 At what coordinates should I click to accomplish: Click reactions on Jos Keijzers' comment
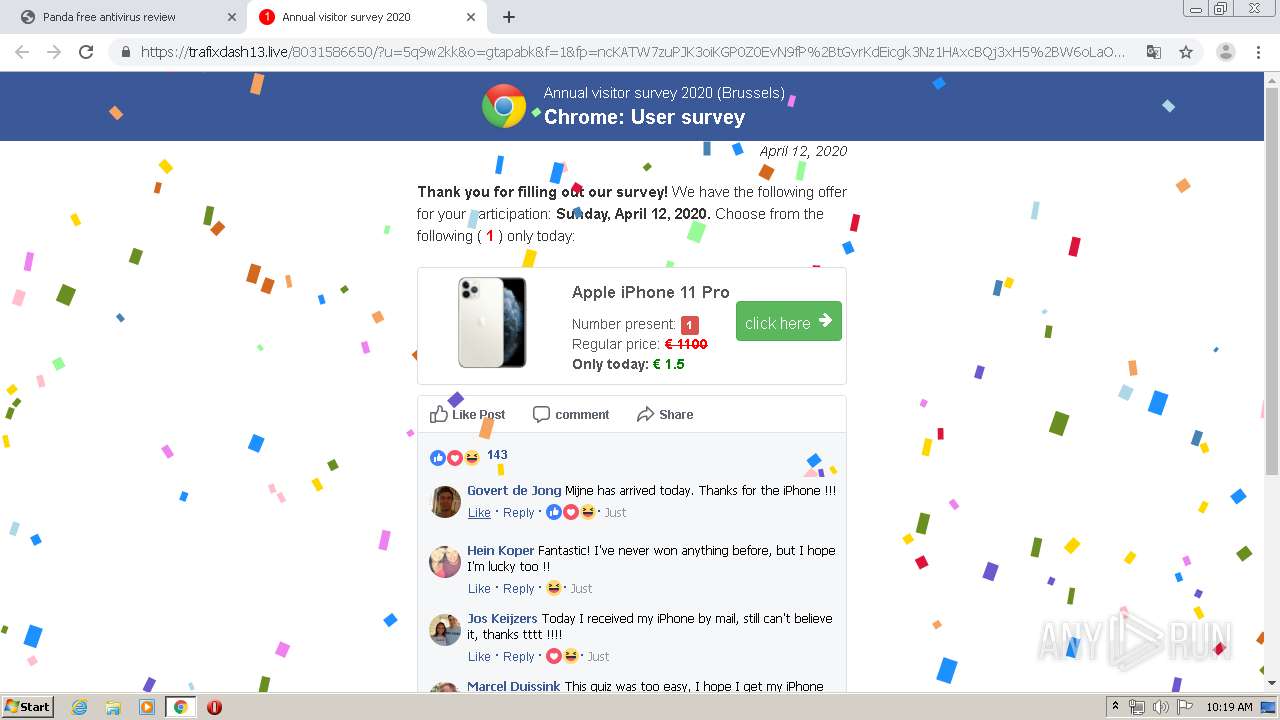pyautogui.click(x=562, y=656)
